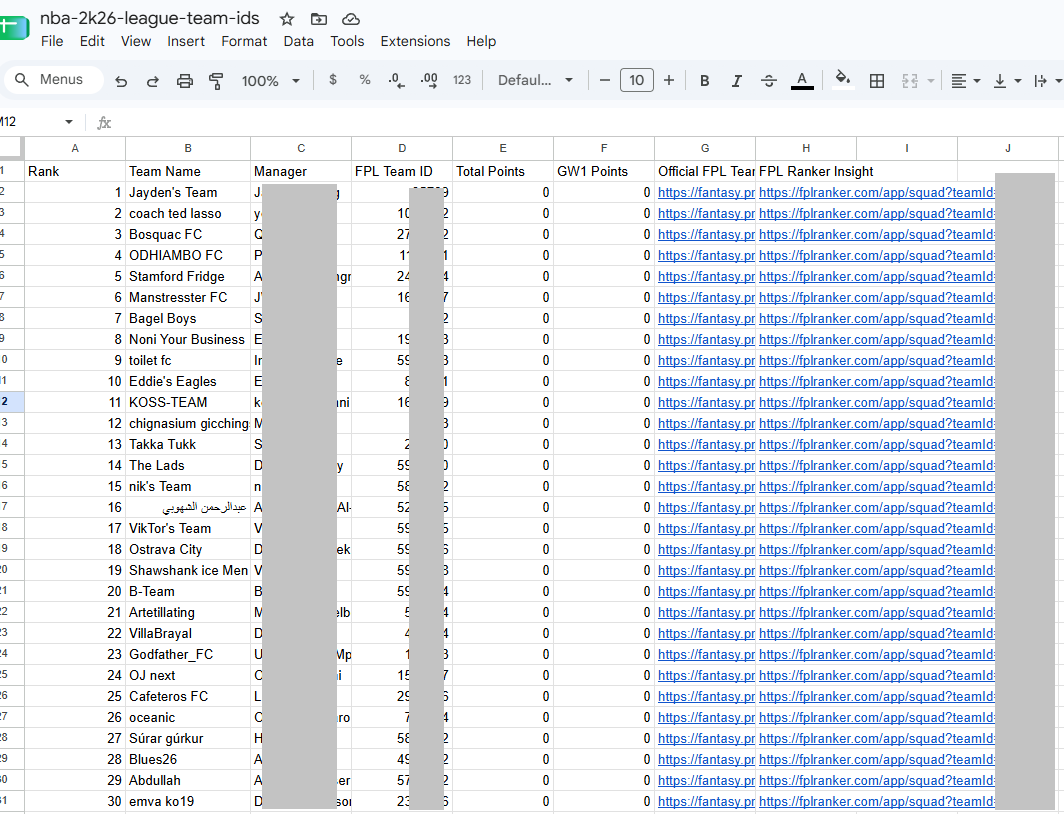
Task: Open text wrapping dropdown
Action: click(x=1046, y=81)
